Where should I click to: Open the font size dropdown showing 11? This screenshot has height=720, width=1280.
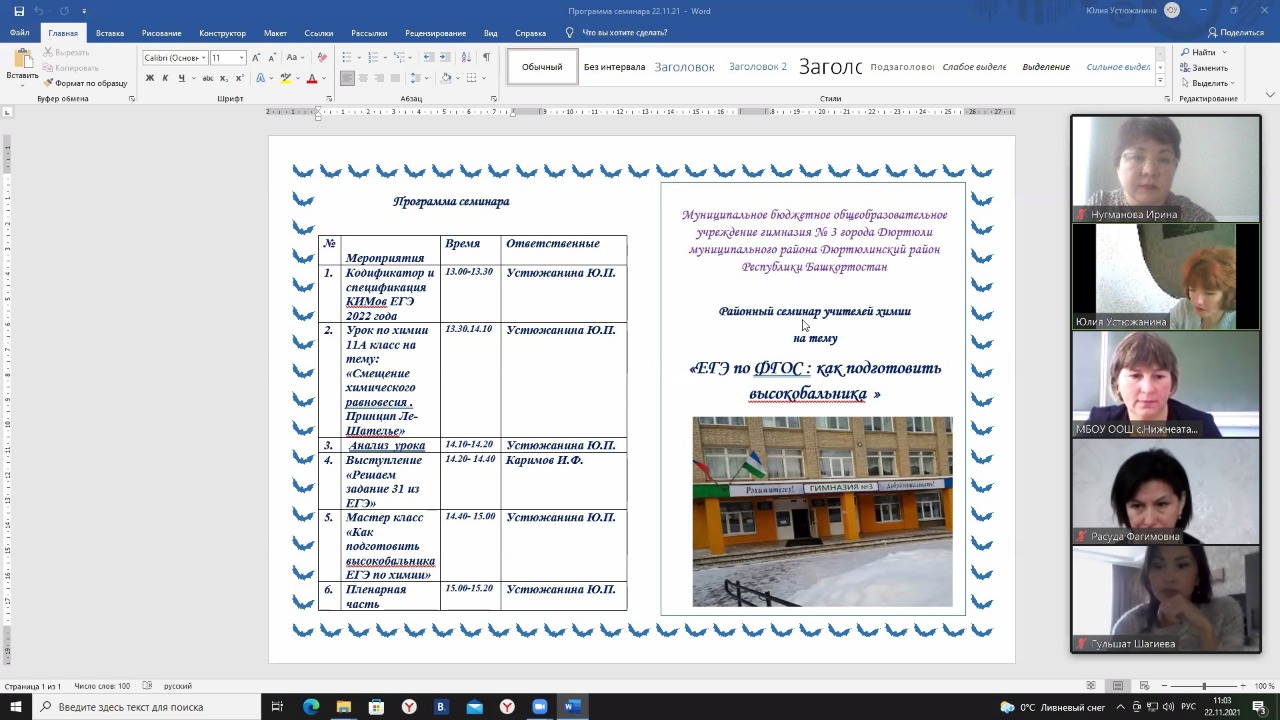click(227, 58)
